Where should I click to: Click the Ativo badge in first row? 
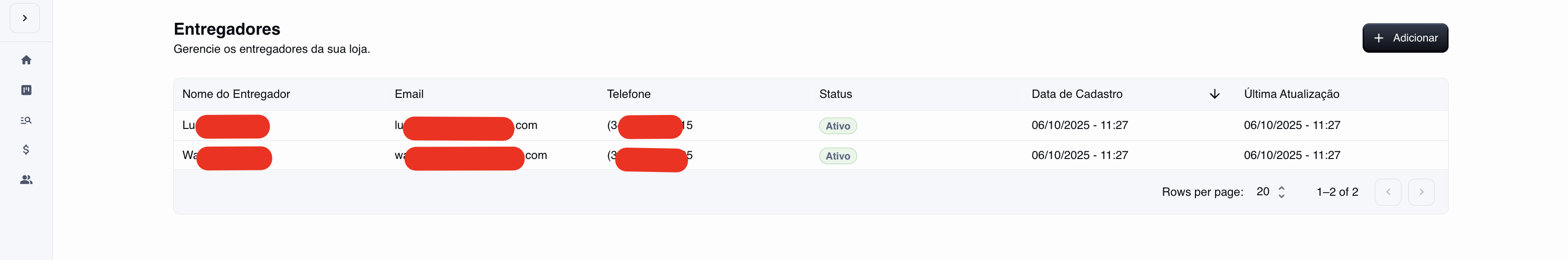tap(837, 126)
